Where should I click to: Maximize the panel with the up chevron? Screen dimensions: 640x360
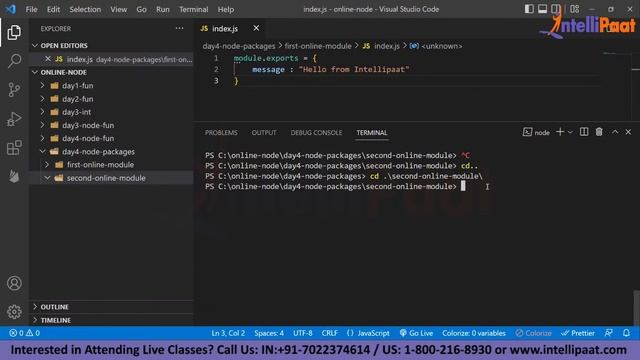(x=615, y=132)
